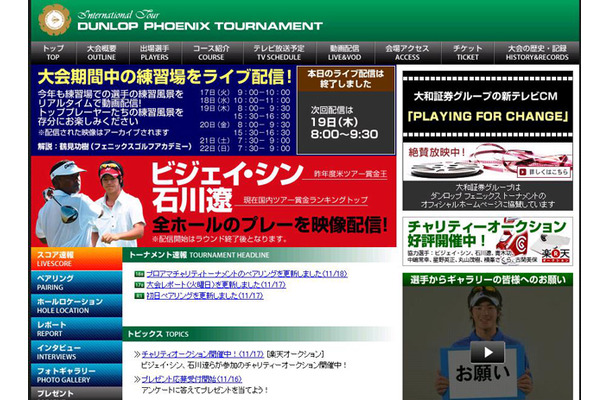Open the REPORT sidebar button

pos(76,329)
